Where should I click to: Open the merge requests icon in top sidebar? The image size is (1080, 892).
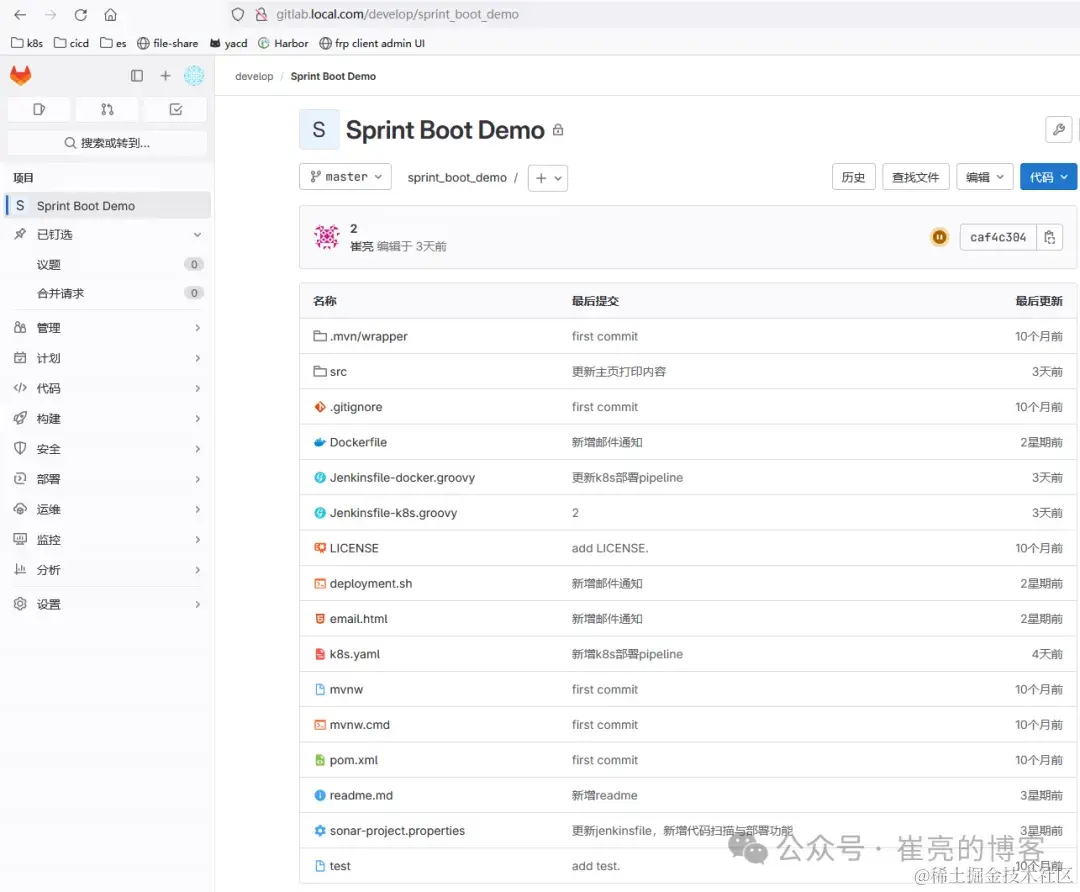click(x=107, y=108)
